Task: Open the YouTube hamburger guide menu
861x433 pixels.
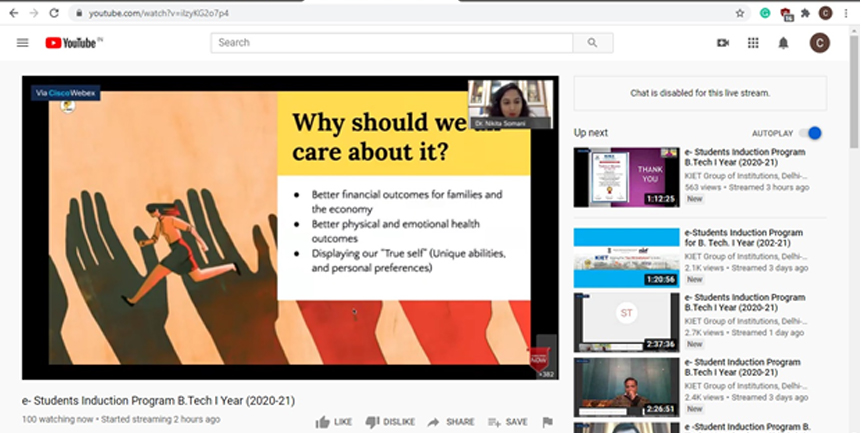Action: [22, 43]
